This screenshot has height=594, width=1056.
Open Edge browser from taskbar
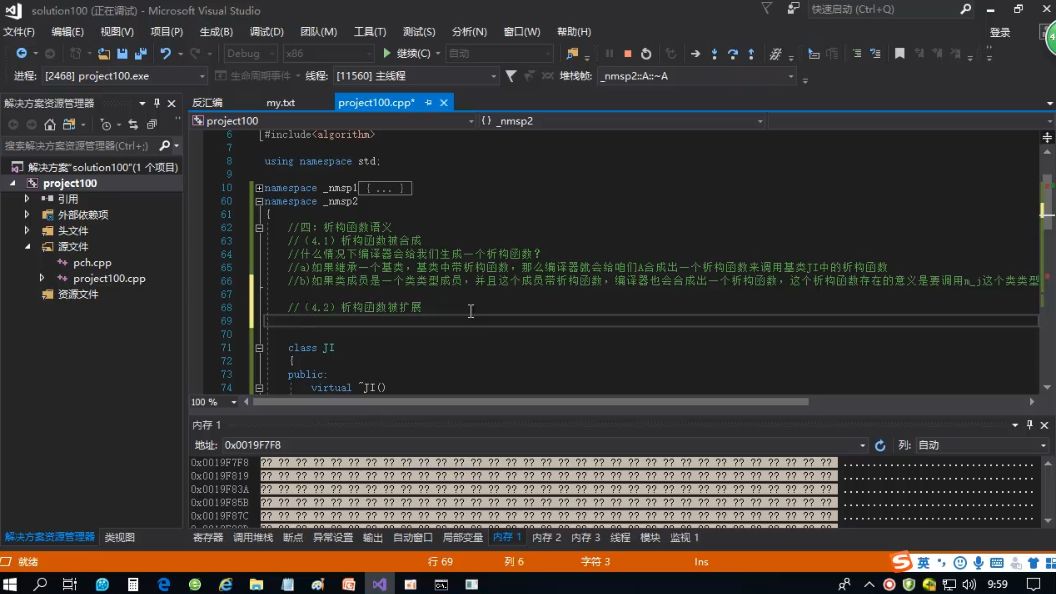tap(164, 584)
